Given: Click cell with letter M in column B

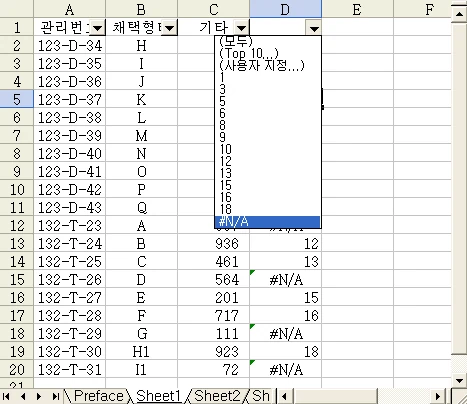Looking at the screenshot, I should [x=141, y=136].
